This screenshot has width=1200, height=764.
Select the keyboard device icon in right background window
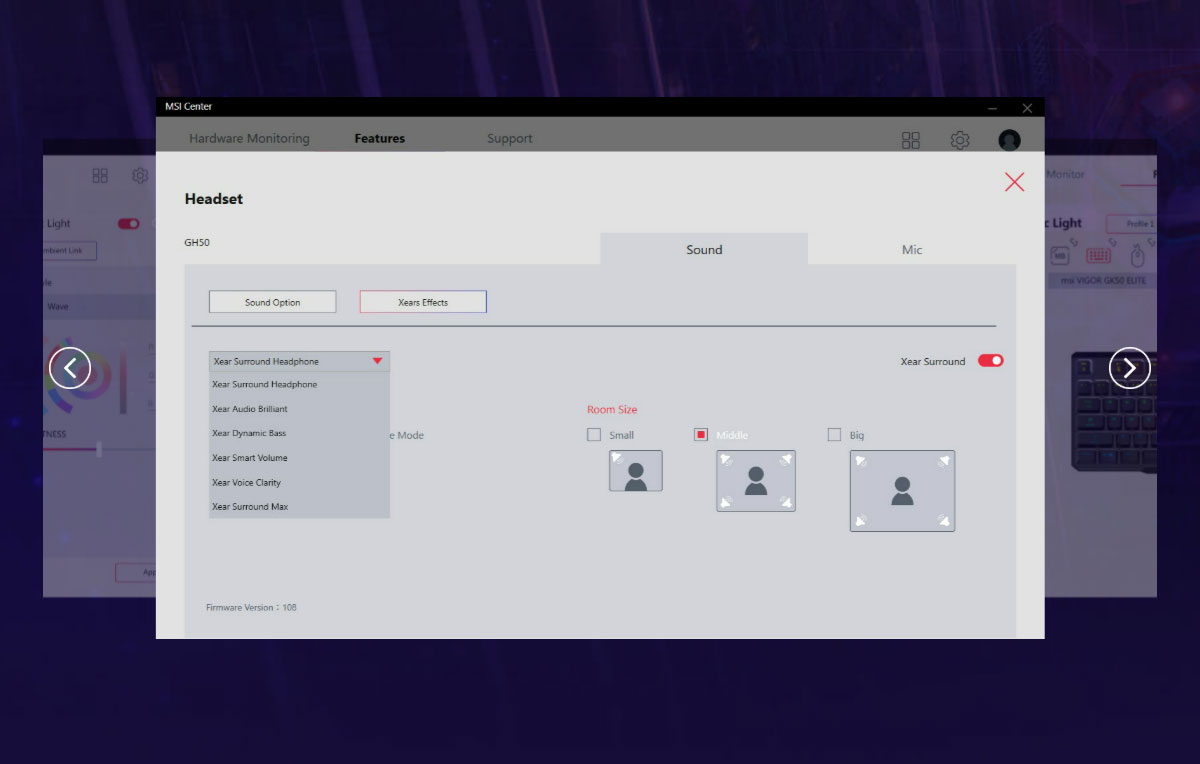tap(1098, 256)
